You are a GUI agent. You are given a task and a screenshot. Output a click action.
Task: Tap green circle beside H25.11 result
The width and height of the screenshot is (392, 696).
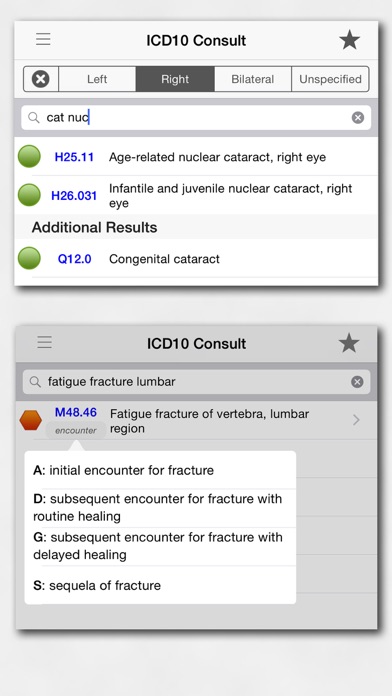coord(29,157)
